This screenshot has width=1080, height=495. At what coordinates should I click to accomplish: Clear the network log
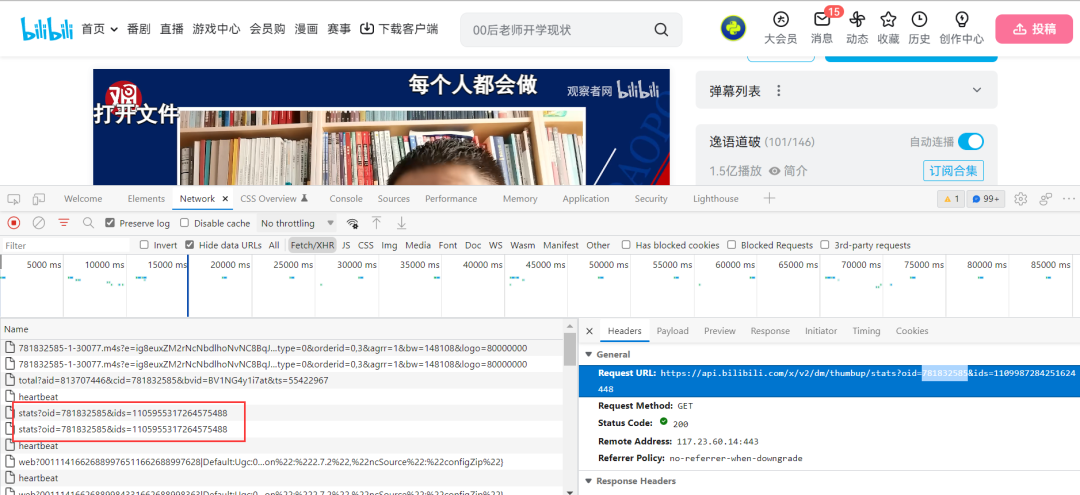[39, 223]
